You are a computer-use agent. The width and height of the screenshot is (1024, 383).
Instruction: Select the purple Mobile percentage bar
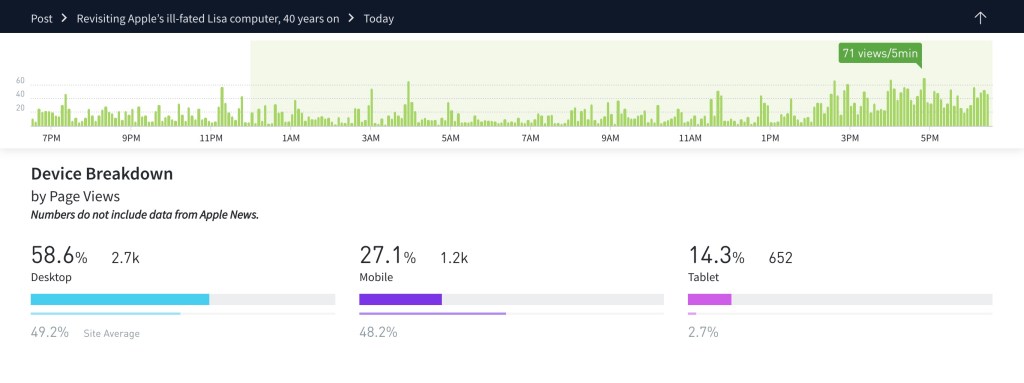click(400, 299)
